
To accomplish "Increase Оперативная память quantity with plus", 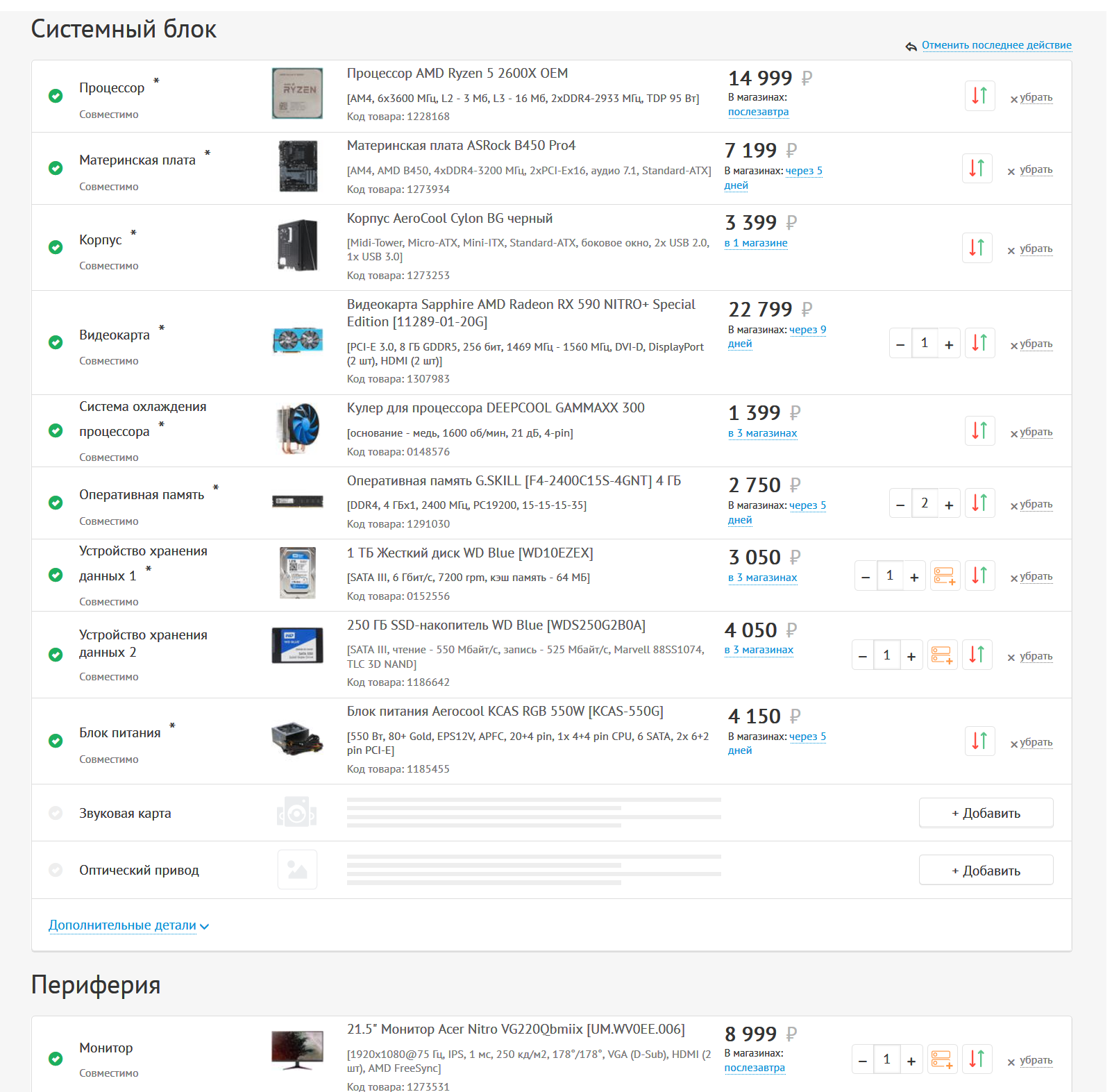I will click(x=949, y=504).
